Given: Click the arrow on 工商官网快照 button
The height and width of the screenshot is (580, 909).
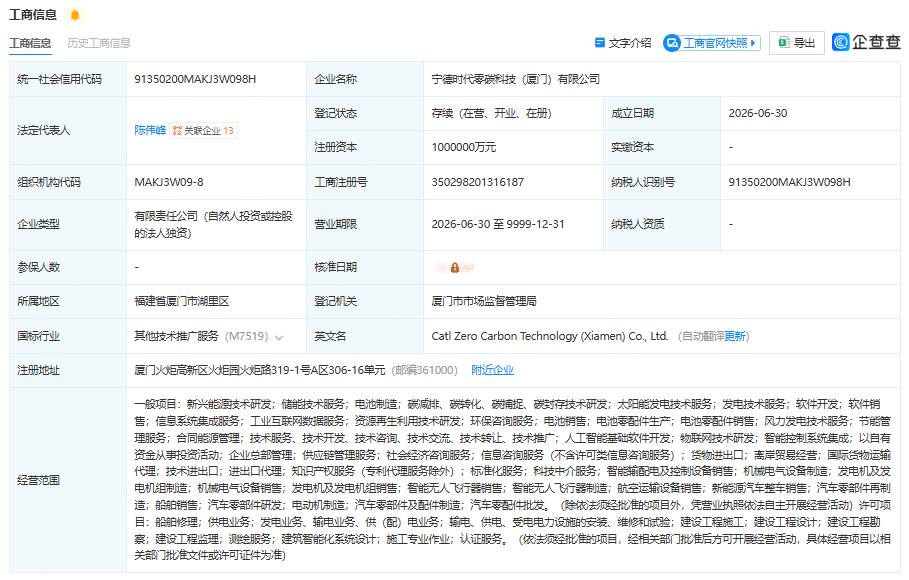Looking at the screenshot, I should [753, 43].
